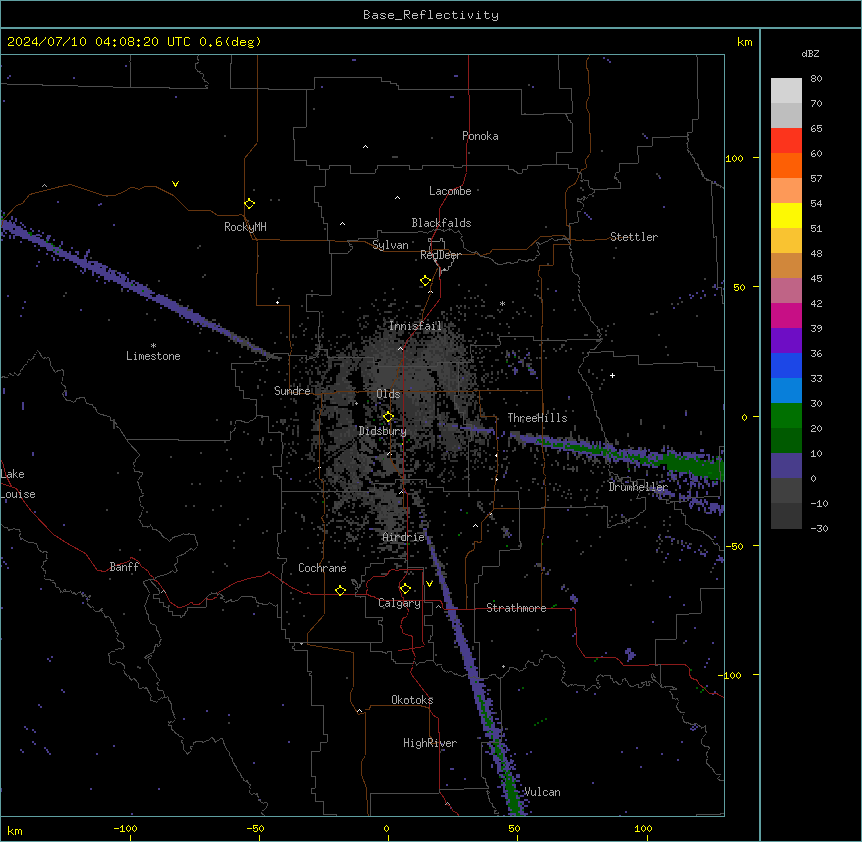Click the ThreeHills label

[x=537, y=418]
